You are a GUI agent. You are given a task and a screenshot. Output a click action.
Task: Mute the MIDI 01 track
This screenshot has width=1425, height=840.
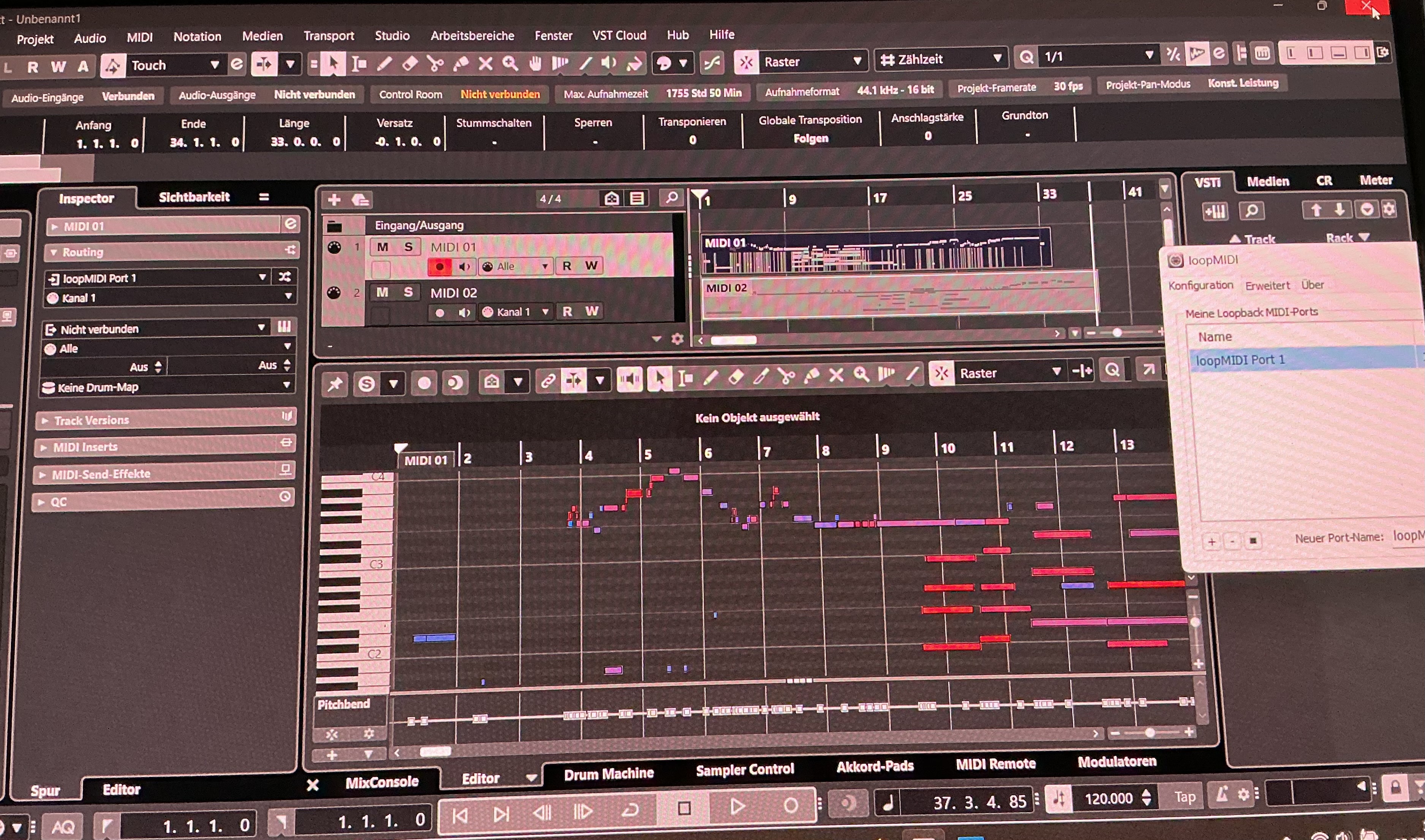click(x=382, y=247)
